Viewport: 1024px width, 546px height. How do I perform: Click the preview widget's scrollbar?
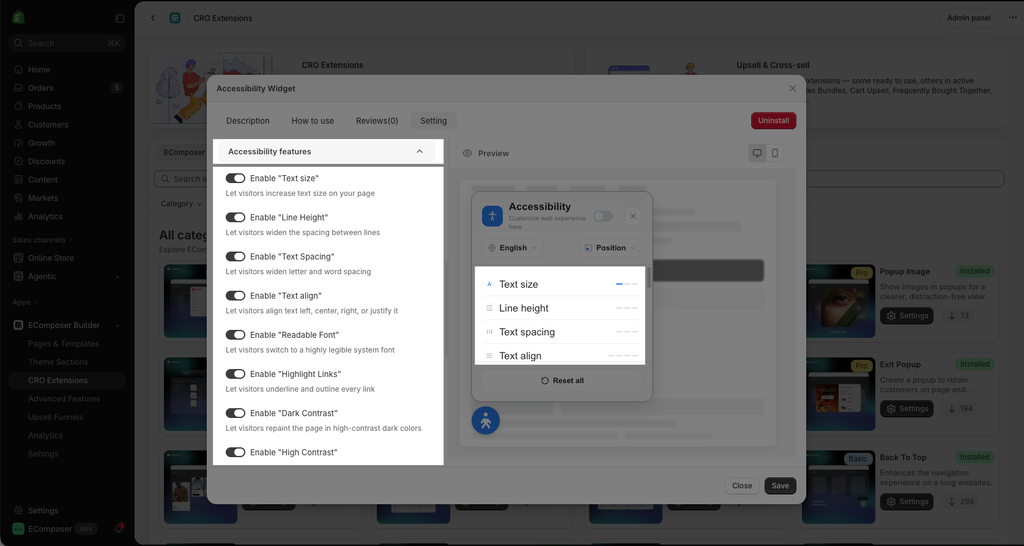point(648,278)
